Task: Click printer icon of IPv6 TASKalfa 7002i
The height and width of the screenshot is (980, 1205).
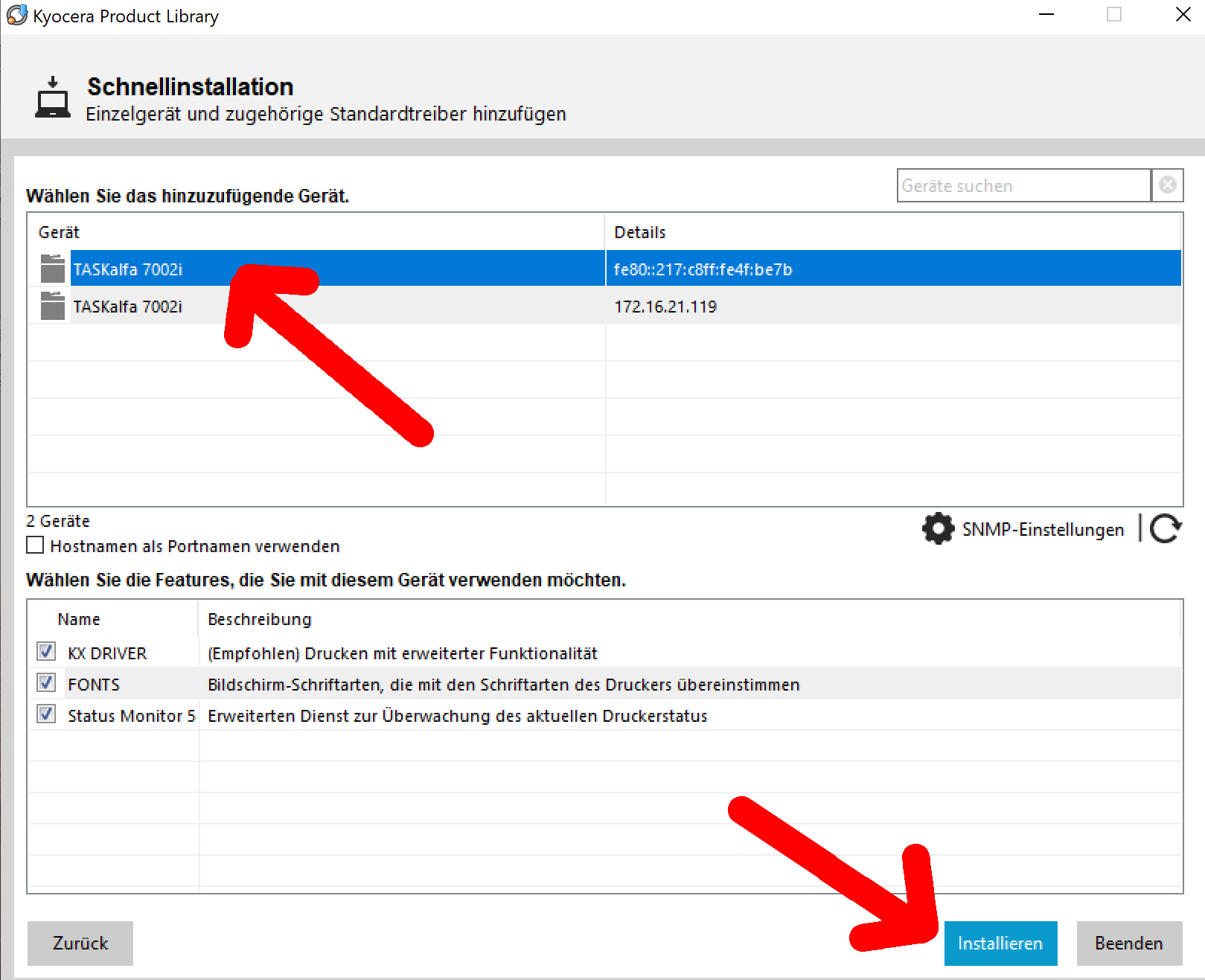Action: (52, 269)
